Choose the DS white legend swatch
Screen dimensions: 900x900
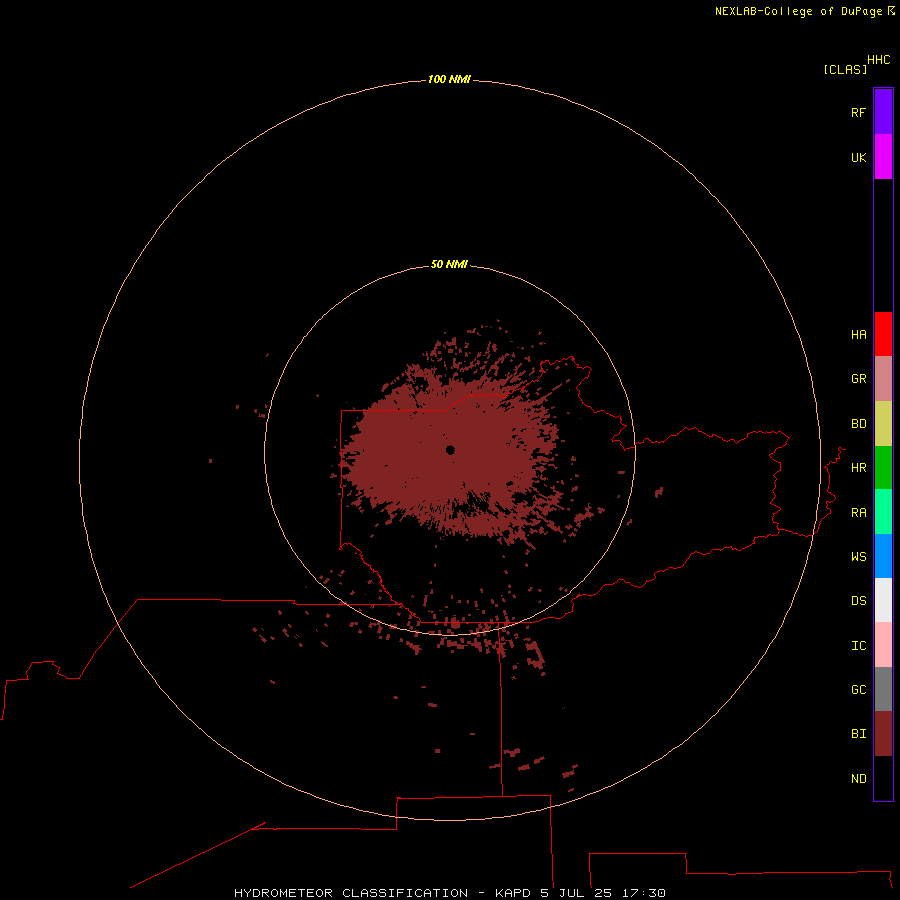(883, 600)
